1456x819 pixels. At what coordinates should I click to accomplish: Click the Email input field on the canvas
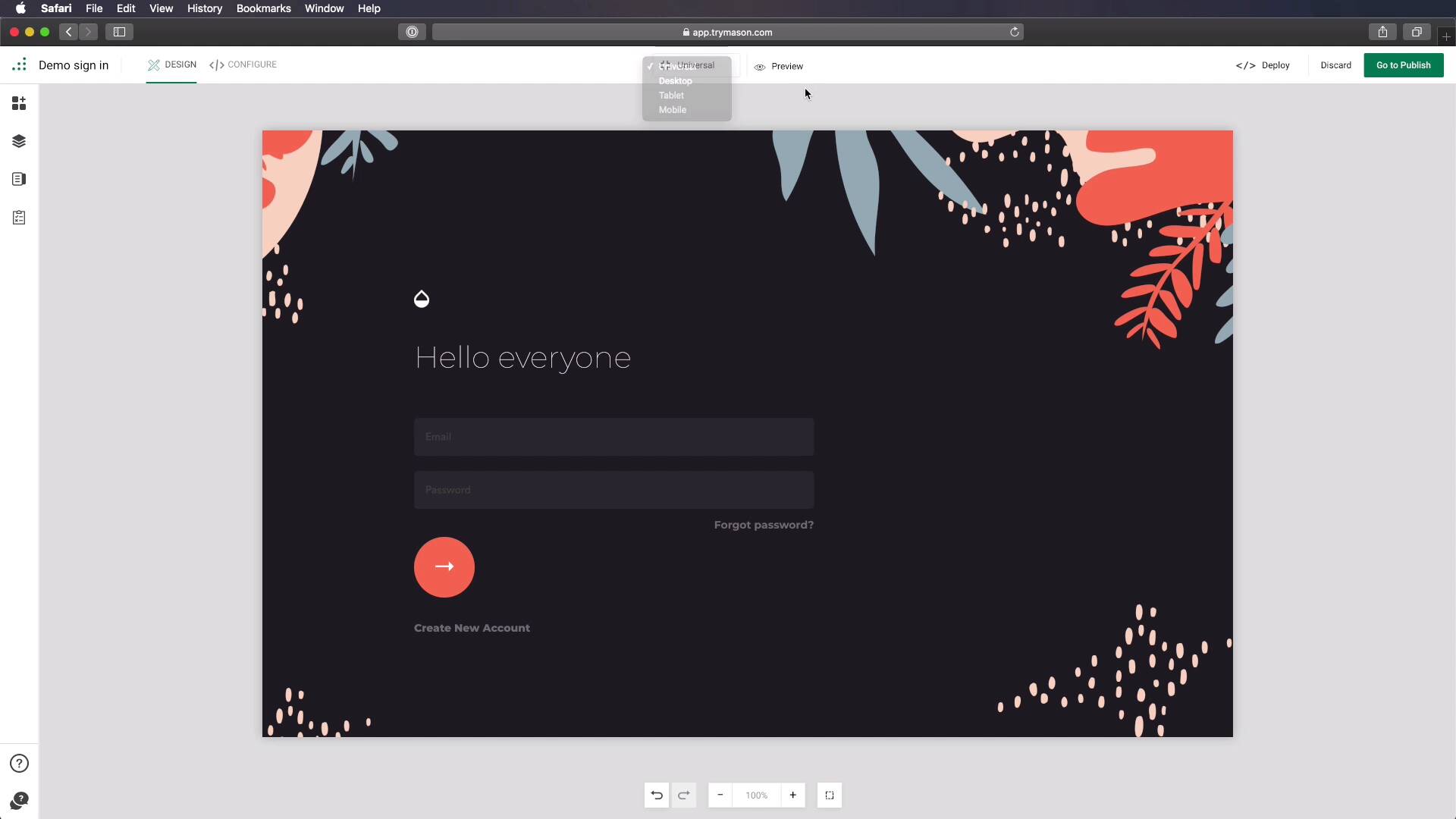[614, 436]
